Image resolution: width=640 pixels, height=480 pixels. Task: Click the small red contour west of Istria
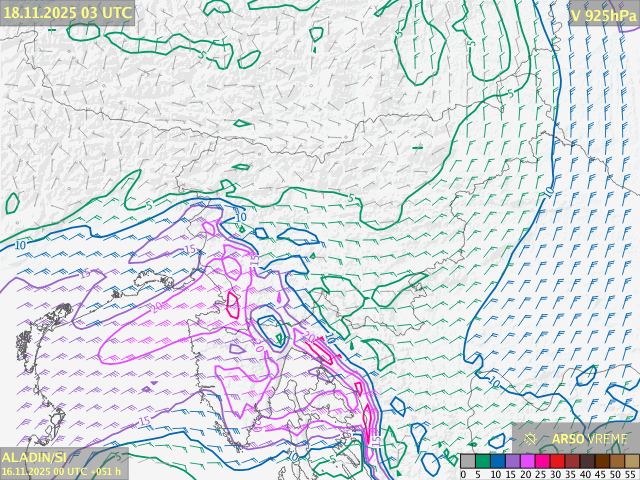(x=233, y=304)
